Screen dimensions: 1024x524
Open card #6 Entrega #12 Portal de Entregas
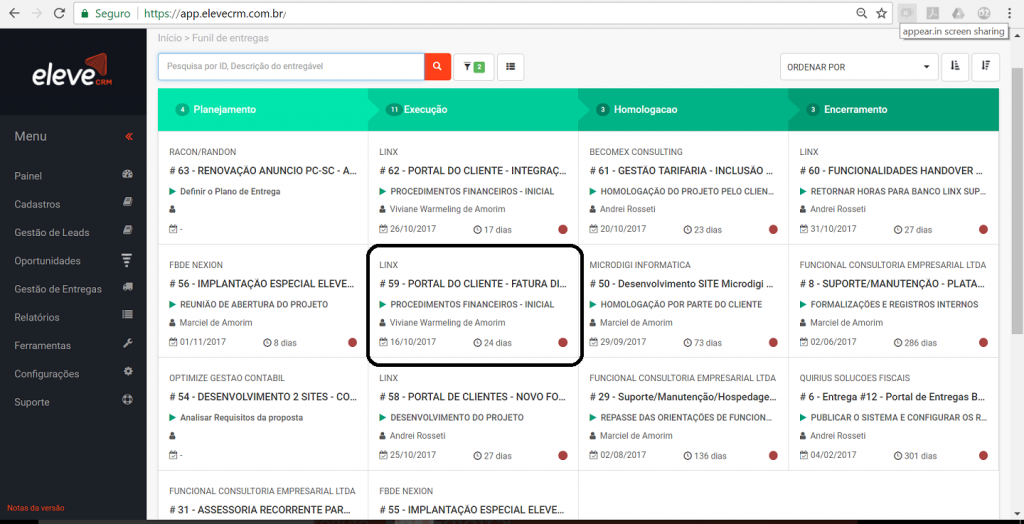893,397
